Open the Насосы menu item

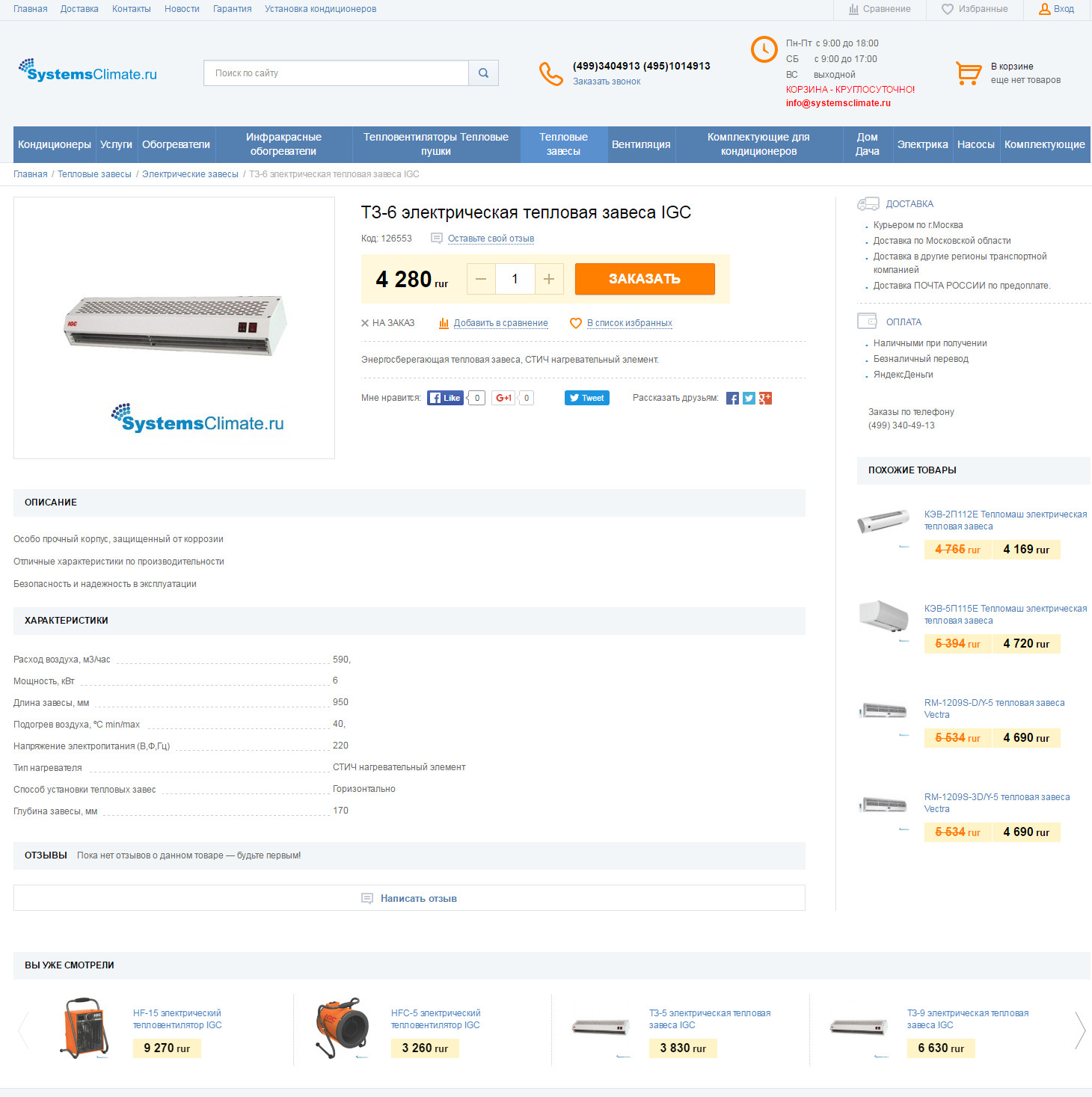[976, 144]
